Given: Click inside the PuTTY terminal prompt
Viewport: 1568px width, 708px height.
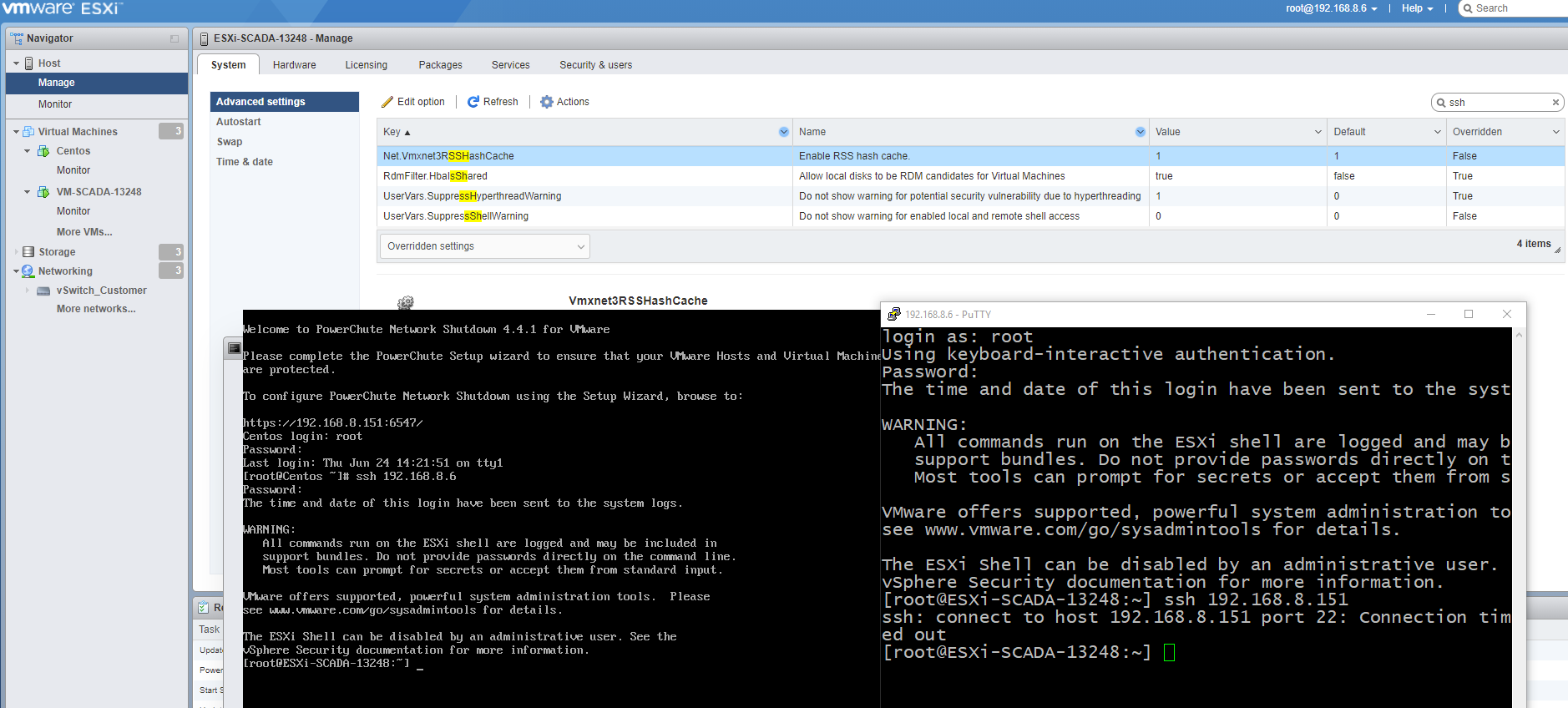Looking at the screenshot, I should (1169, 652).
